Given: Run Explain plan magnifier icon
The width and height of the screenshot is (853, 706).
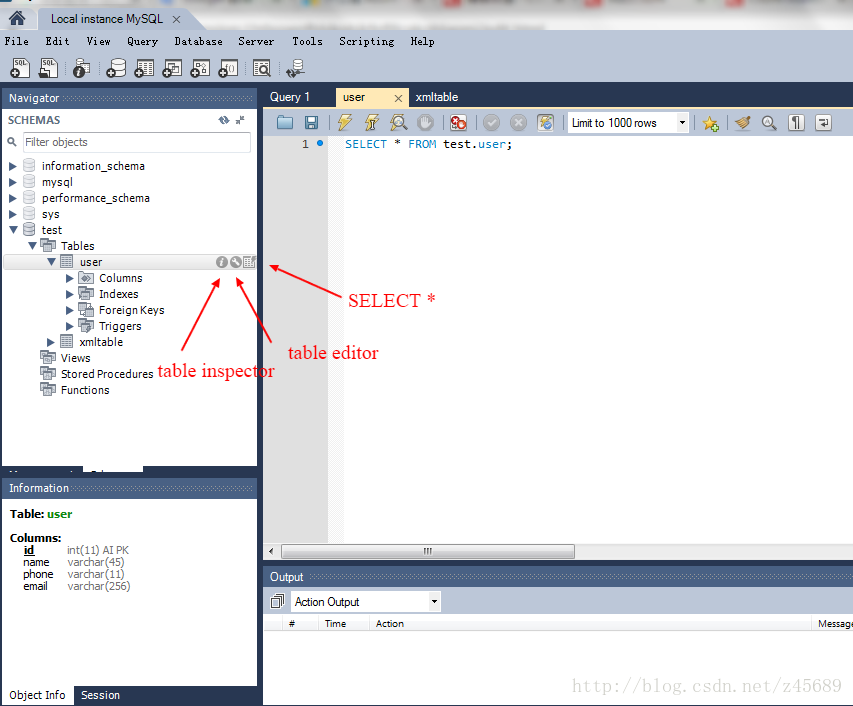Looking at the screenshot, I should (x=399, y=122).
